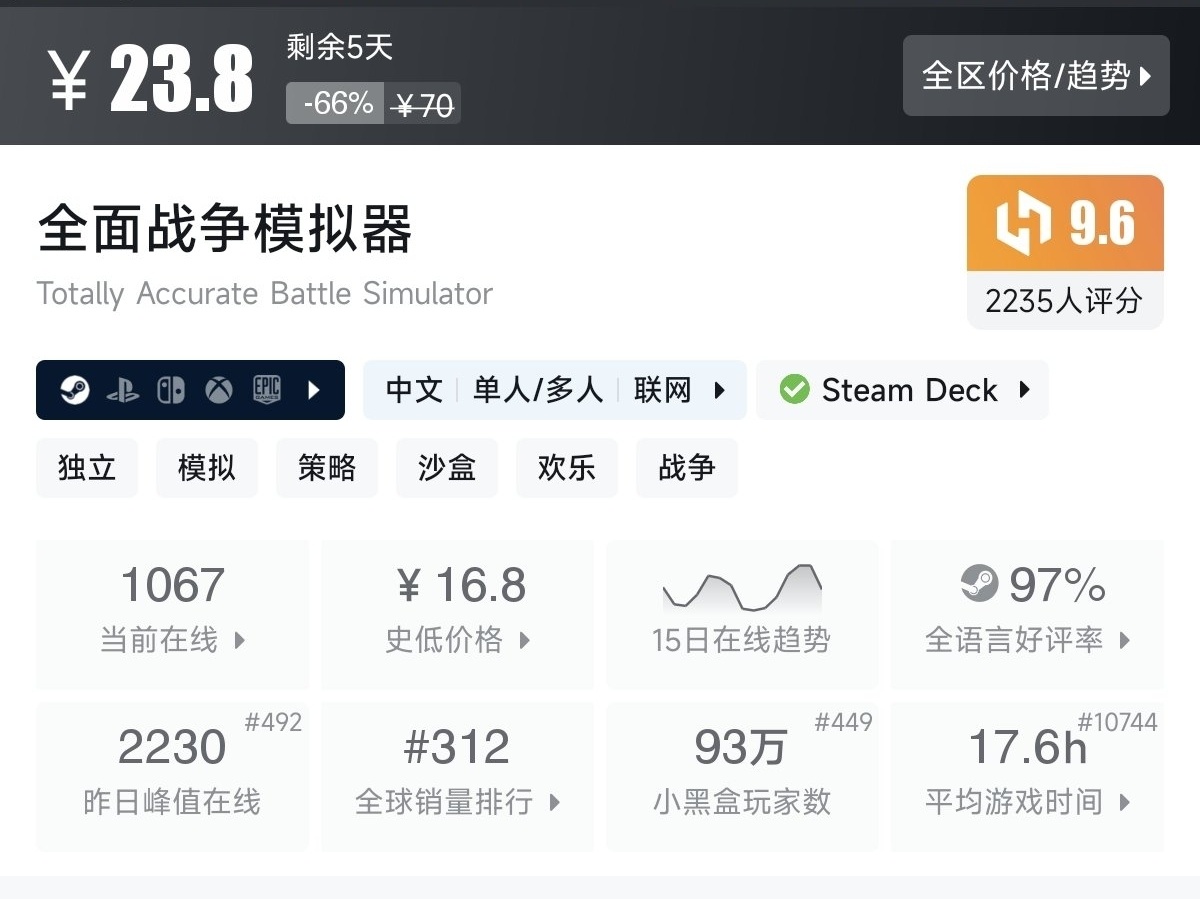Click the Xiaoheihe logo in score badge

1024,223
